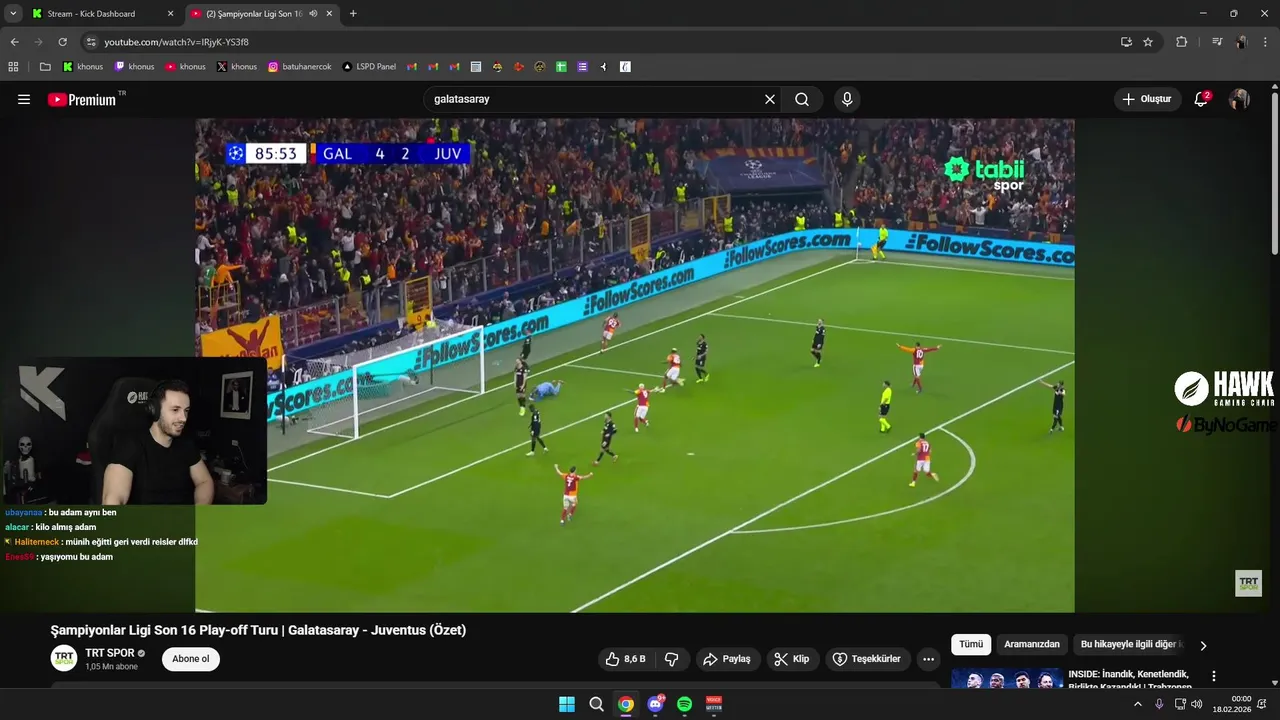Open the Twitch khonus bookmark
Image resolution: width=1280 pixels, height=720 pixels.
tap(135, 67)
